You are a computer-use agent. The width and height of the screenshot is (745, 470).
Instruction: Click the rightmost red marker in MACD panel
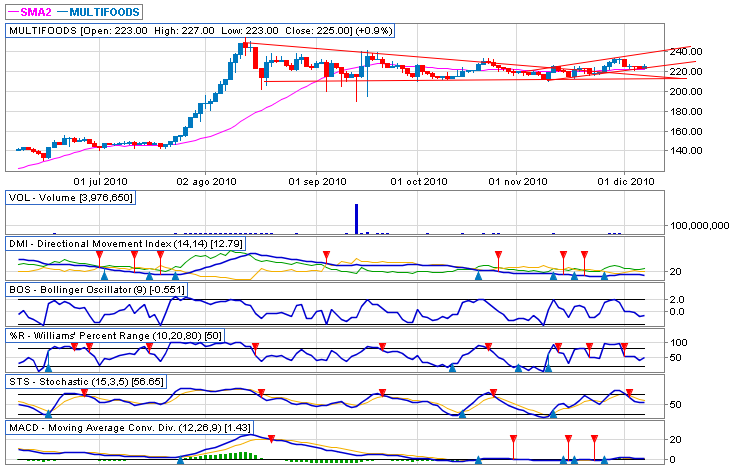pyautogui.click(x=594, y=439)
